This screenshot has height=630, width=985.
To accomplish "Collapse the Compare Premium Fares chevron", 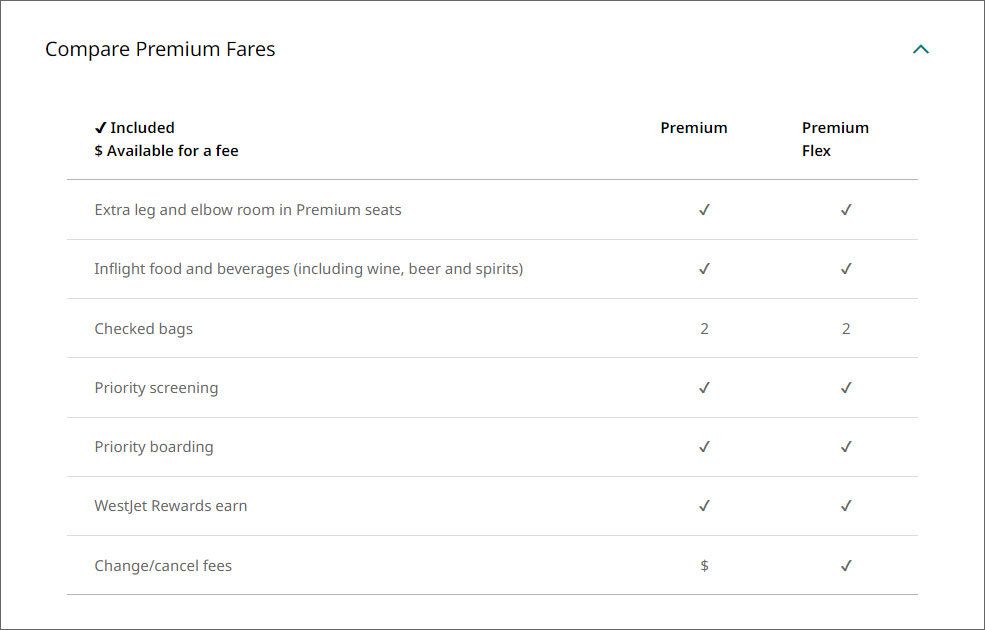I will tap(920, 49).
